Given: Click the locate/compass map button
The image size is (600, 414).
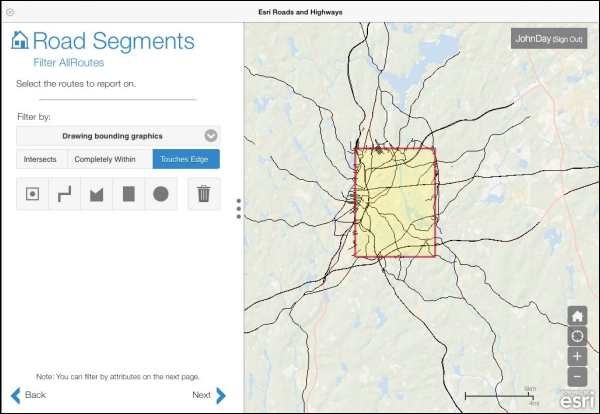Looking at the screenshot, I should (577, 336).
